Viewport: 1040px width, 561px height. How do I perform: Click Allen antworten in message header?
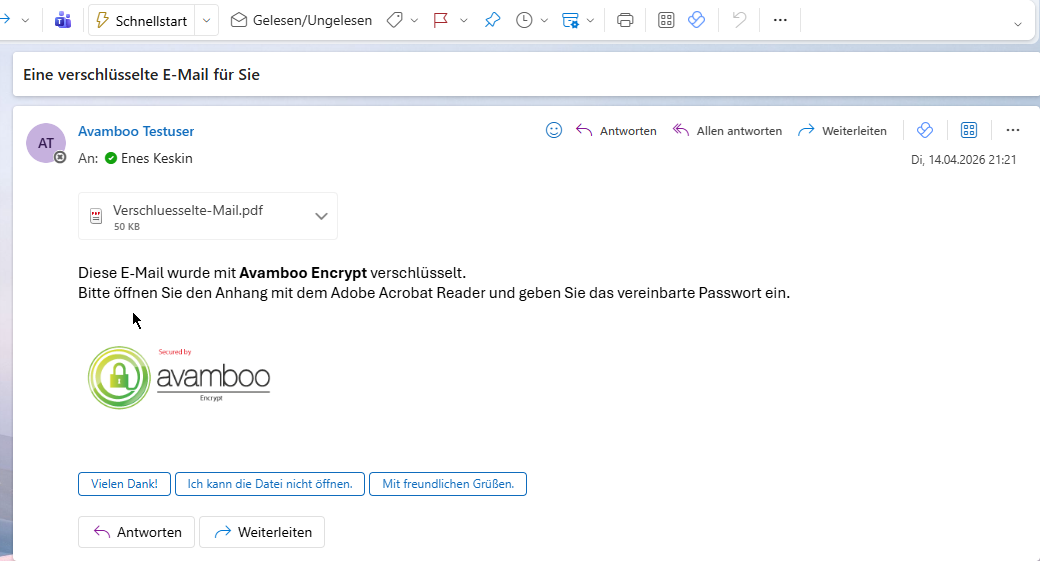coord(727,131)
